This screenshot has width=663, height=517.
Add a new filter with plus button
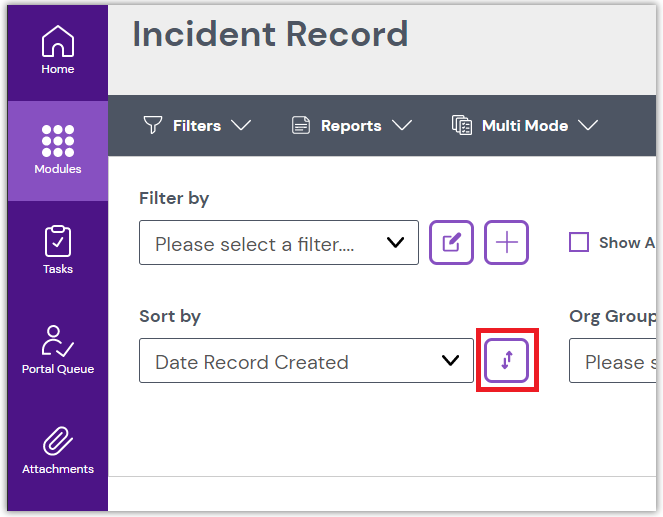(507, 243)
